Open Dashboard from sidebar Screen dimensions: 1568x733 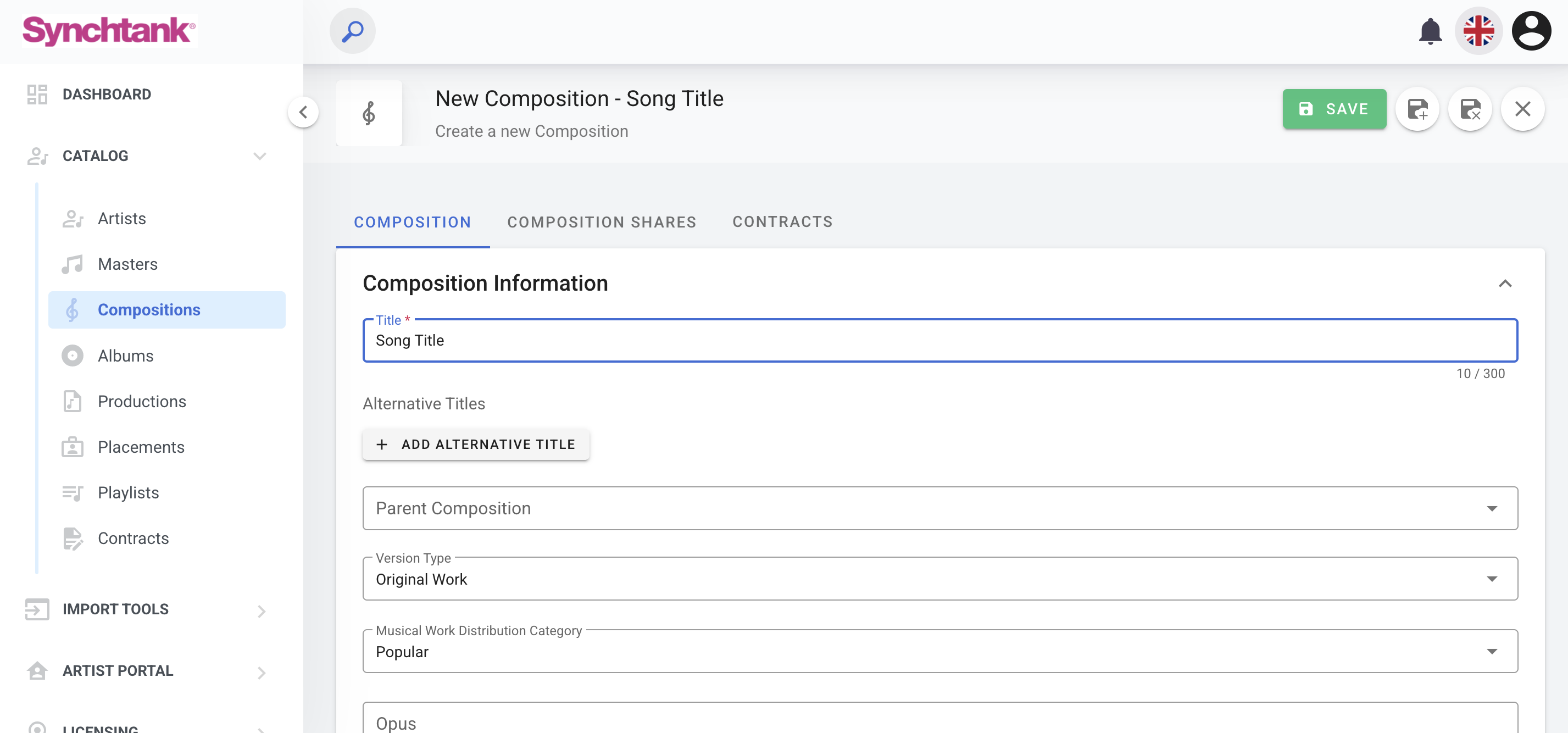point(107,95)
